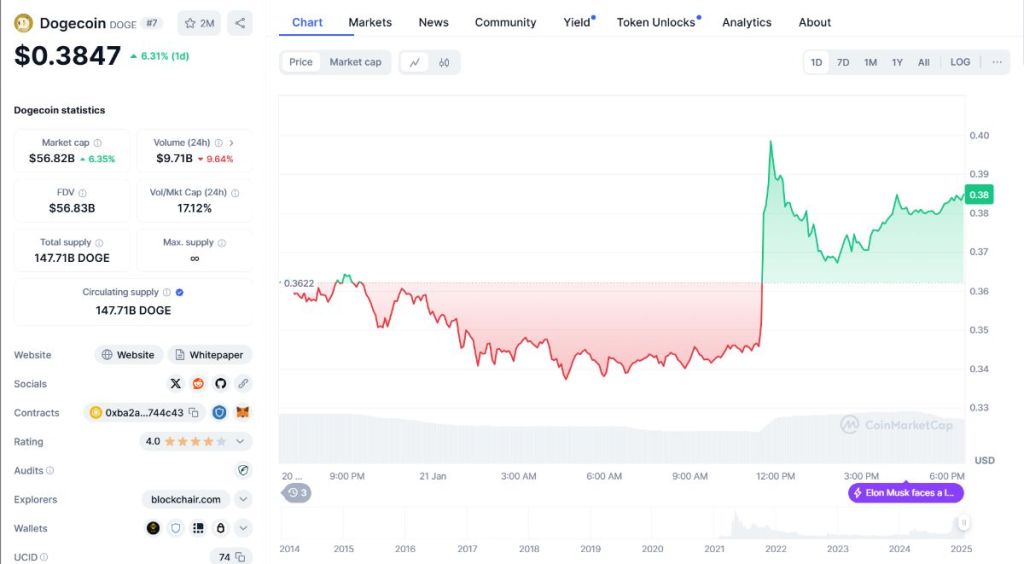
Task: Click the audit icon in Audits row
Action: [243, 470]
